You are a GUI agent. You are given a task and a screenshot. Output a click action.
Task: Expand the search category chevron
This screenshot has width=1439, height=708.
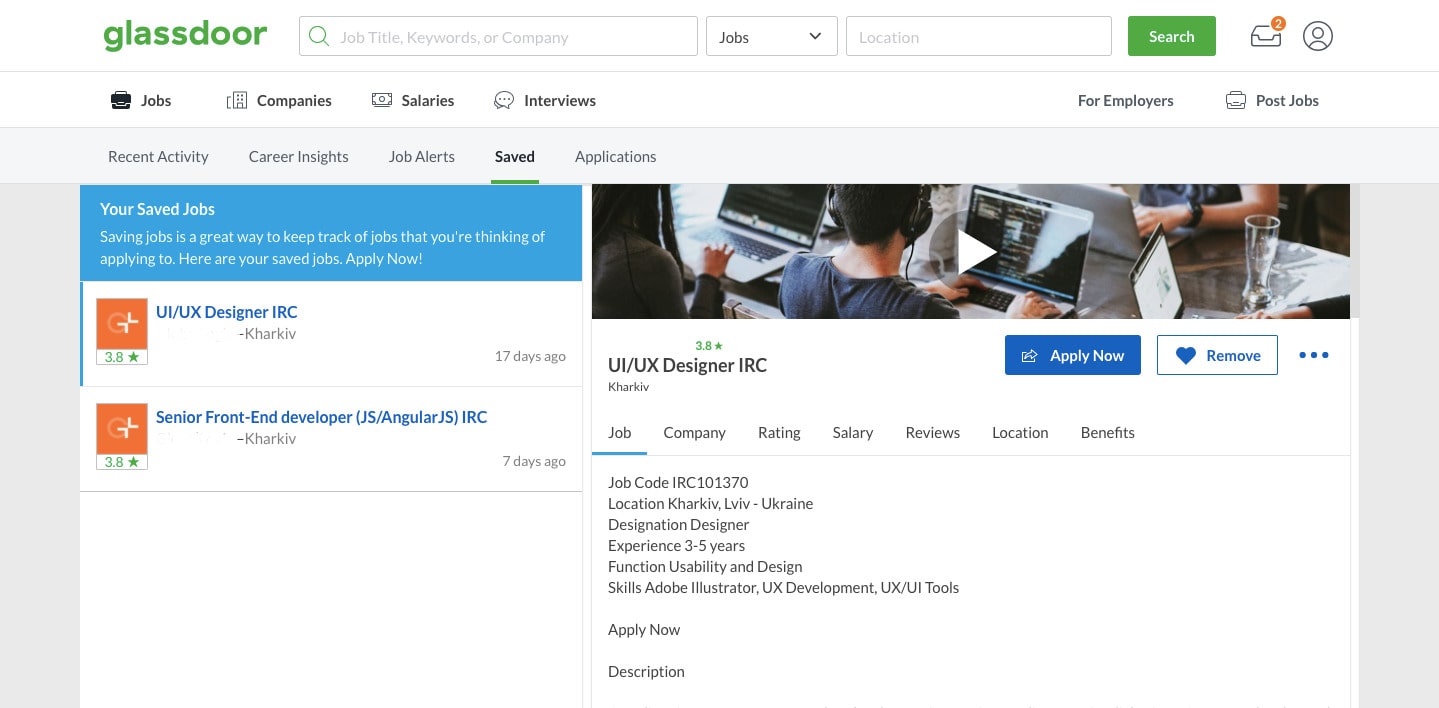pos(814,36)
